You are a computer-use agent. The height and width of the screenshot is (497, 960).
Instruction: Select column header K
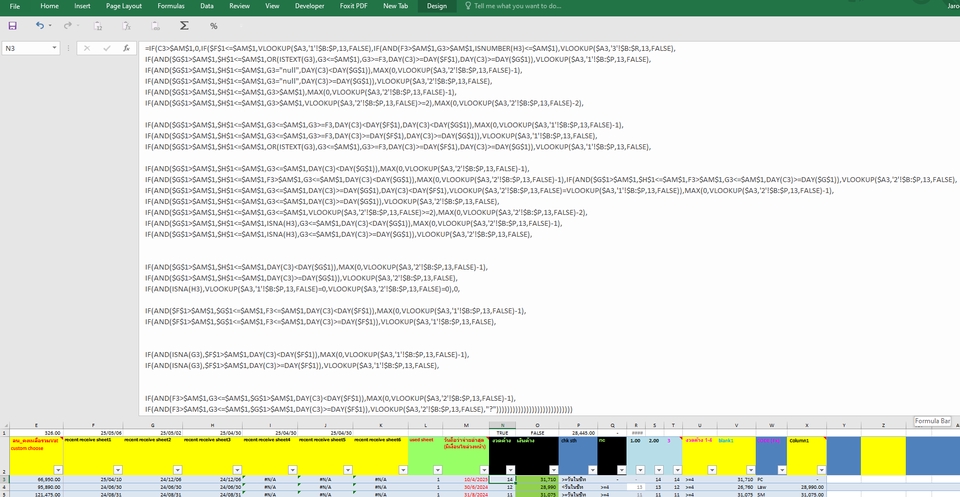(381, 425)
